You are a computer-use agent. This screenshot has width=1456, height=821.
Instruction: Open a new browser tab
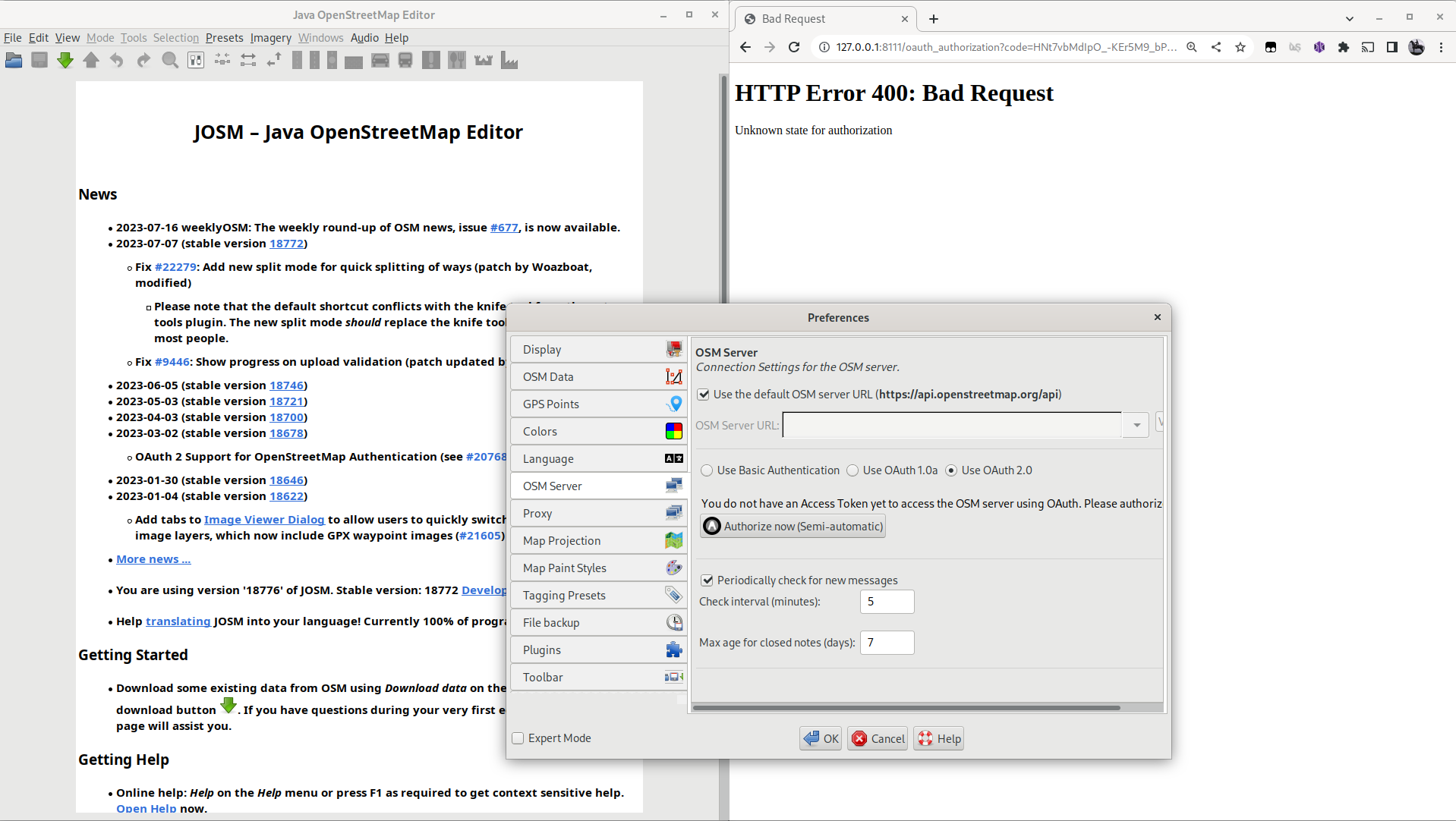(934, 19)
